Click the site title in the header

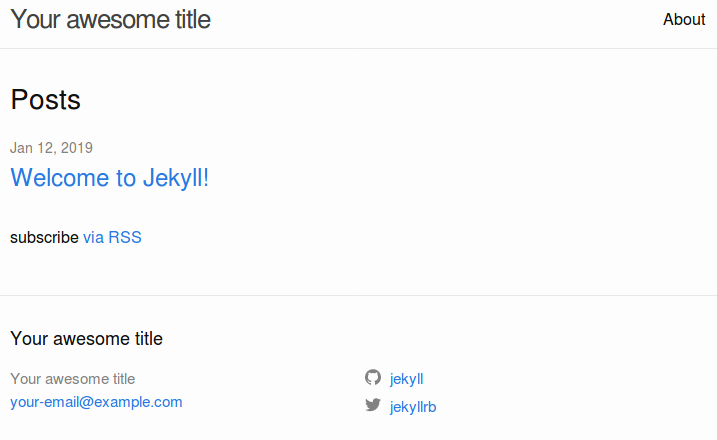click(x=111, y=20)
